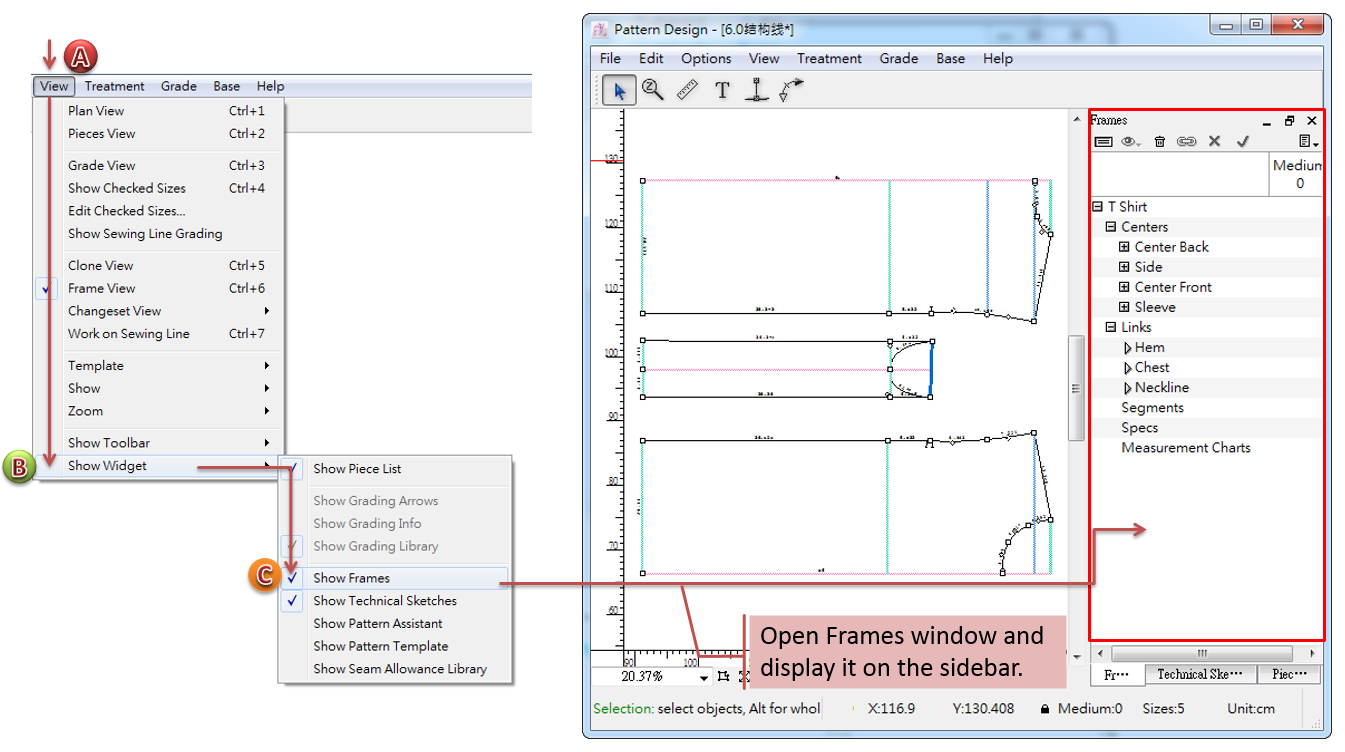Toggle Show Technical Sketches option
The width and height of the screenshot is (1345, 752).
click(384, 601)
